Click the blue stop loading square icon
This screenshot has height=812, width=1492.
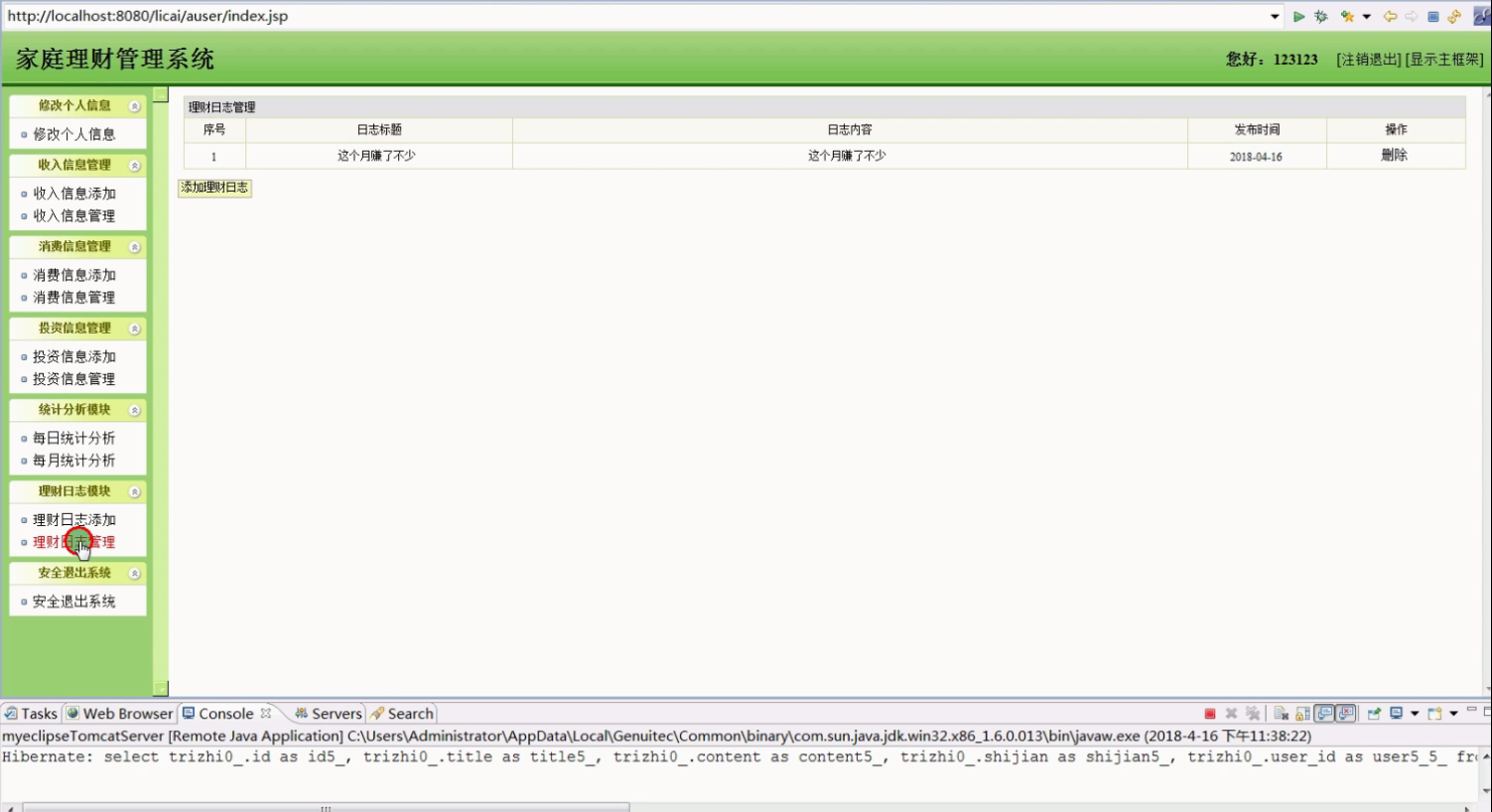tap(1433, 17)
